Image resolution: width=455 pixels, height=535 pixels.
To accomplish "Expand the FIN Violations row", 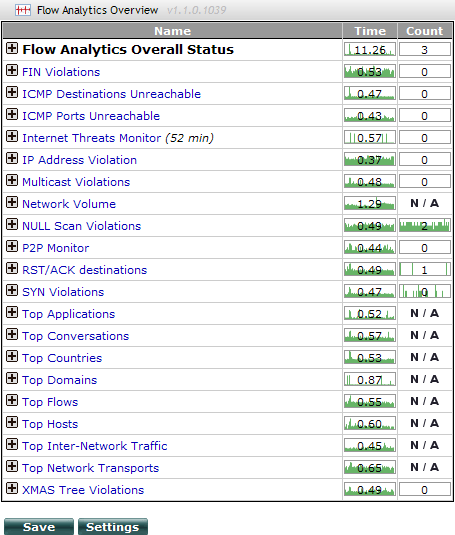I will coord(12,70).
